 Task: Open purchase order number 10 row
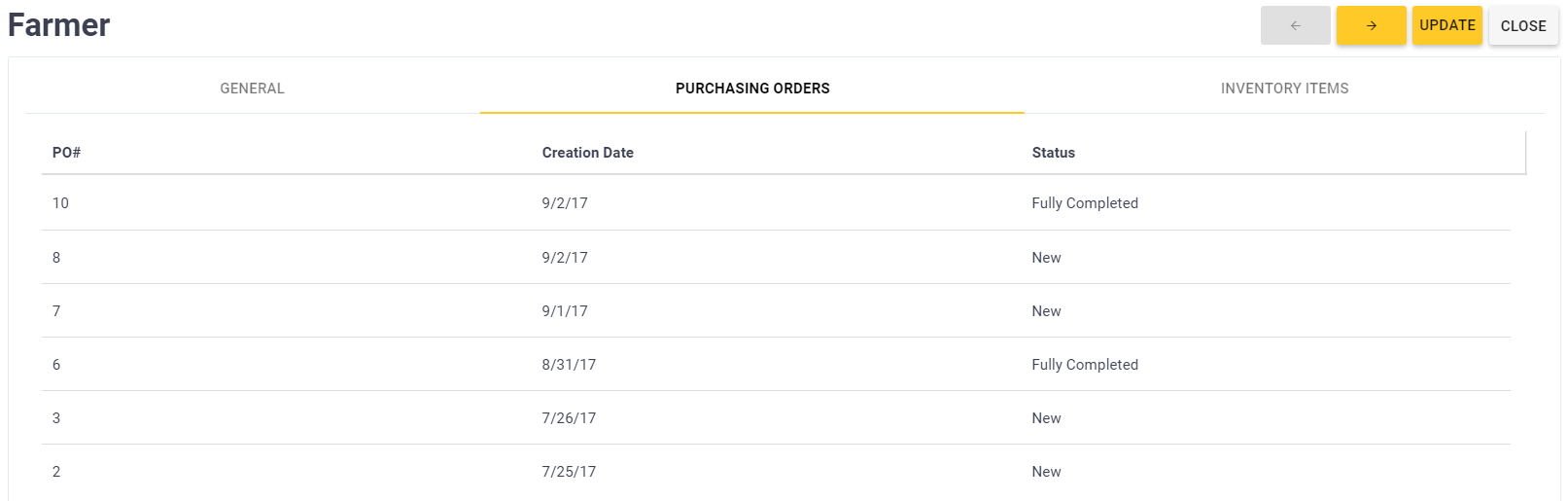[x=60, y=203]
